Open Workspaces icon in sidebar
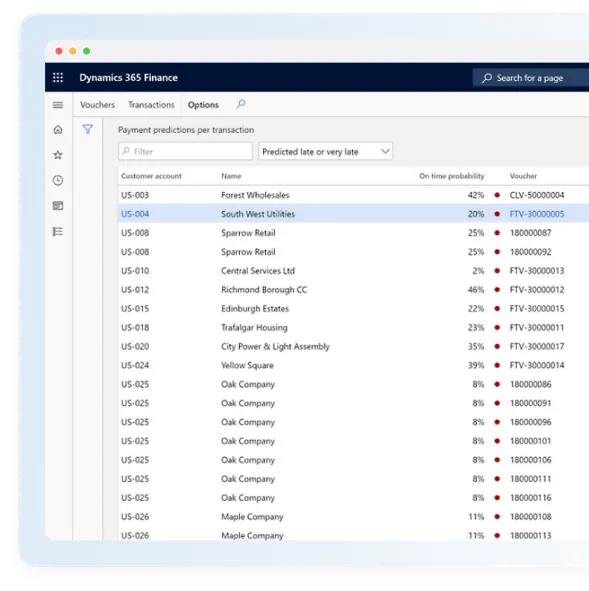This screenshot has height=591, width=589. tap(58, 206)
